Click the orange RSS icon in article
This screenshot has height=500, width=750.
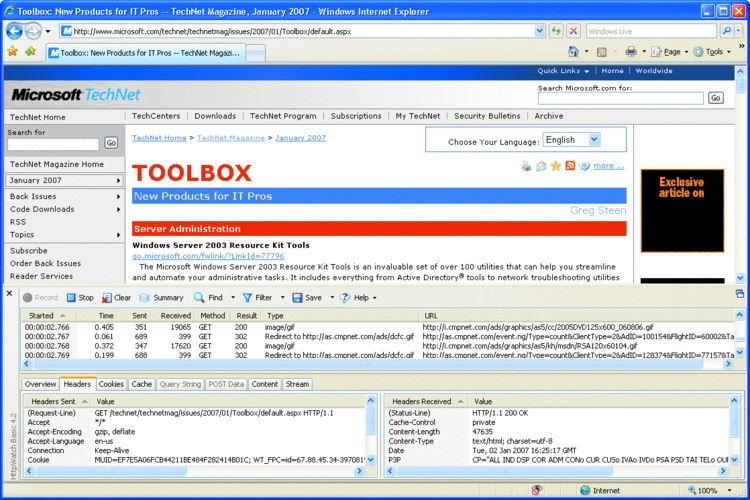click(570, 166)
